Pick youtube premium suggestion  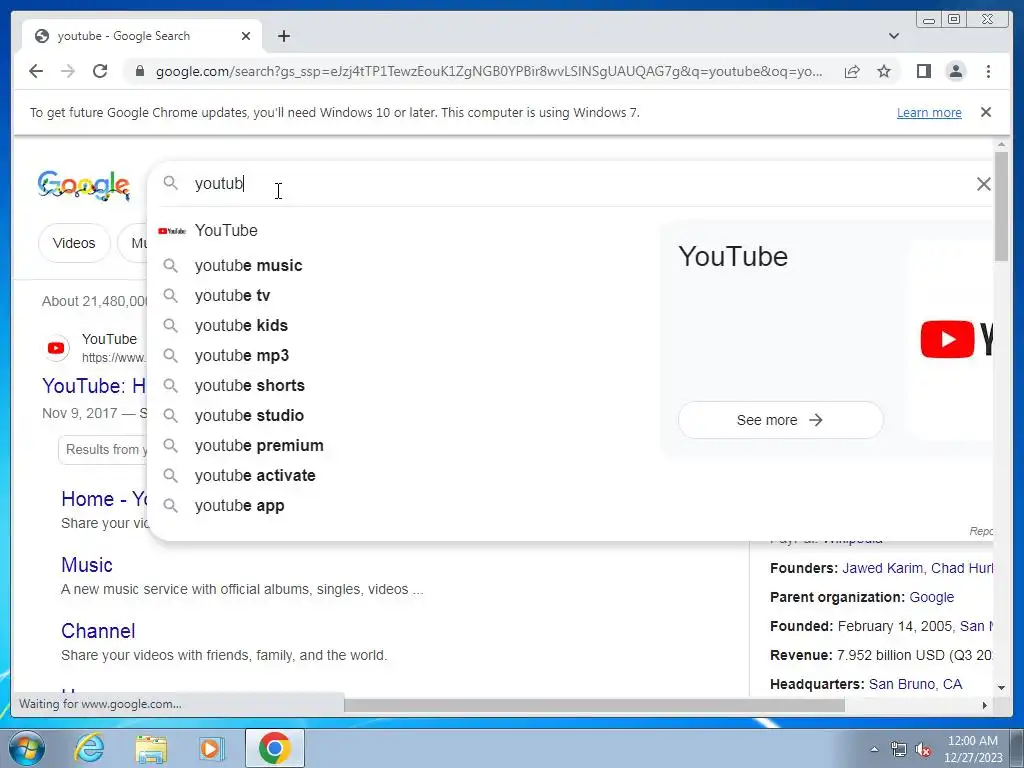tap(405, 446)
